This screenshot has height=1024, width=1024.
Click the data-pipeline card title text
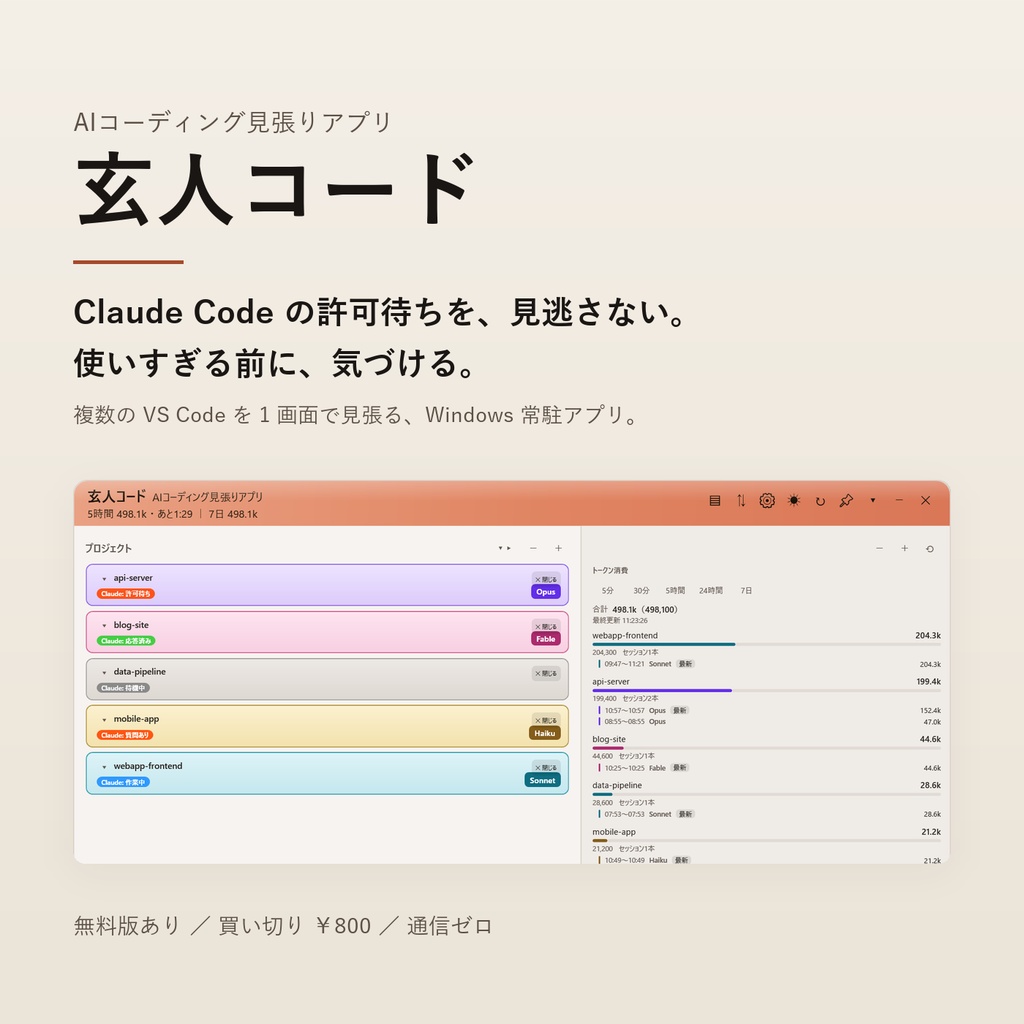coord(140,672)
